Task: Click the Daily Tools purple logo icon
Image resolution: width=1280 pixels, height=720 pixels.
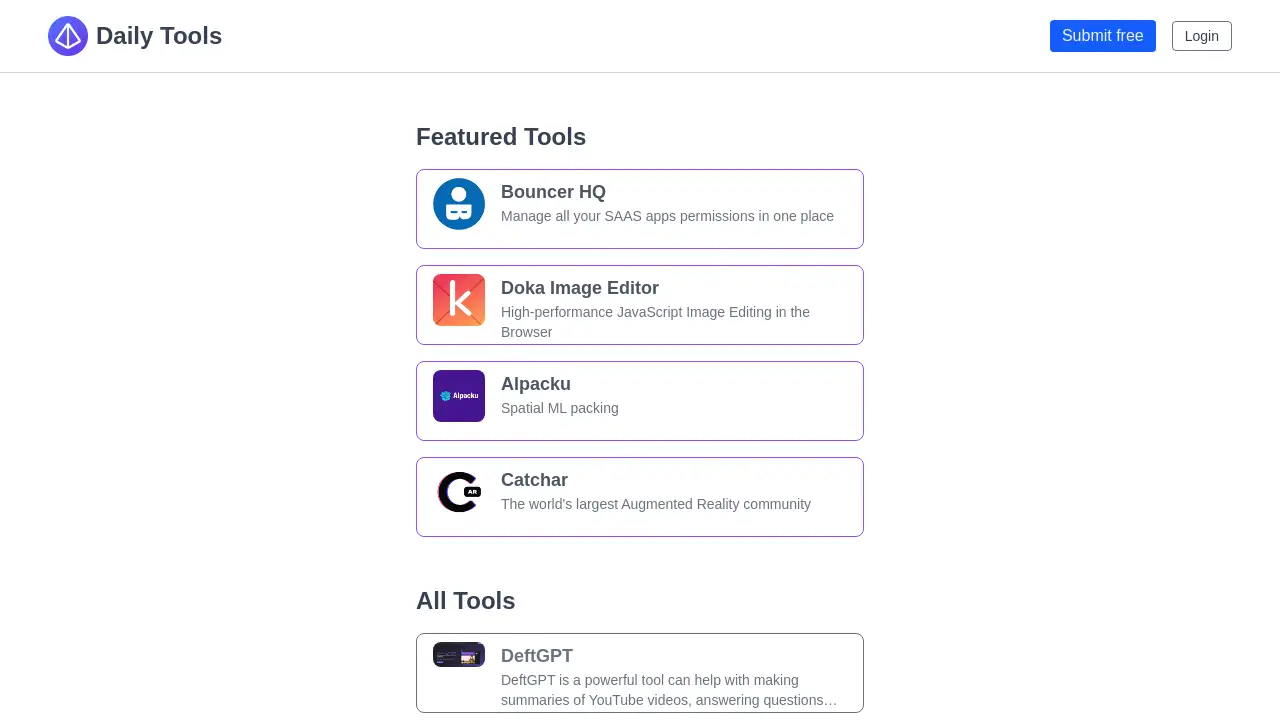Action: coord(68,36)
